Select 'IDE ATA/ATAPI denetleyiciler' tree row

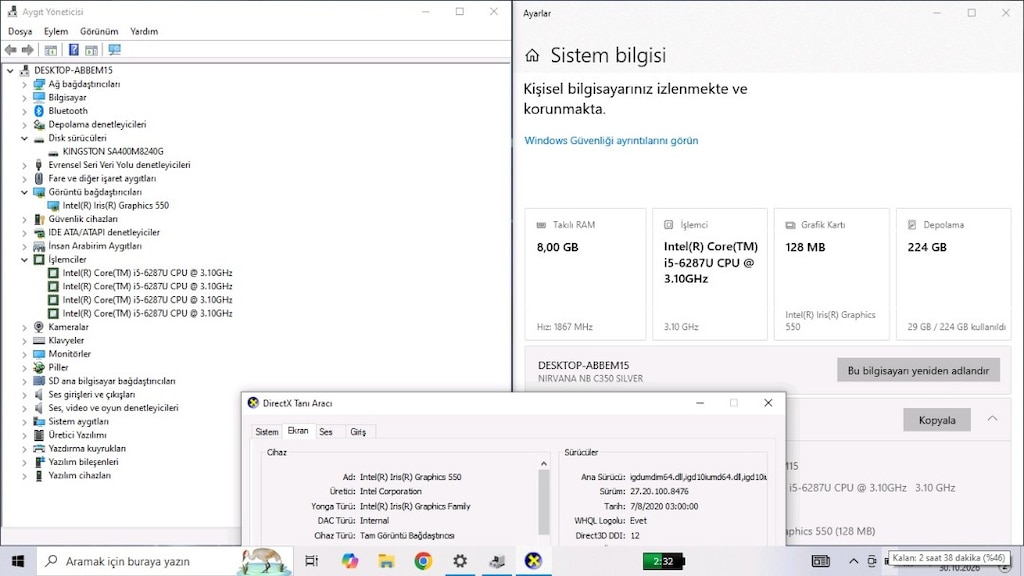coord(104,232)
